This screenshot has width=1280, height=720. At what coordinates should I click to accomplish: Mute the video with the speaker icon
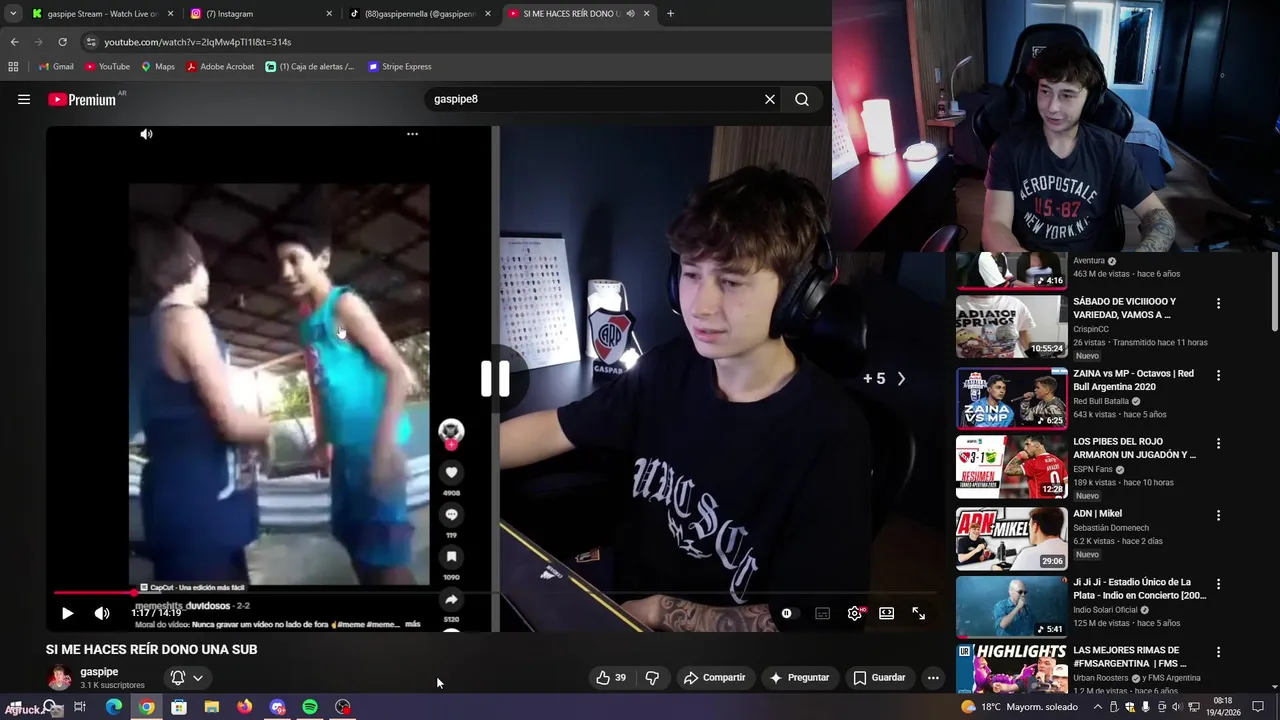tap(102, 613)
